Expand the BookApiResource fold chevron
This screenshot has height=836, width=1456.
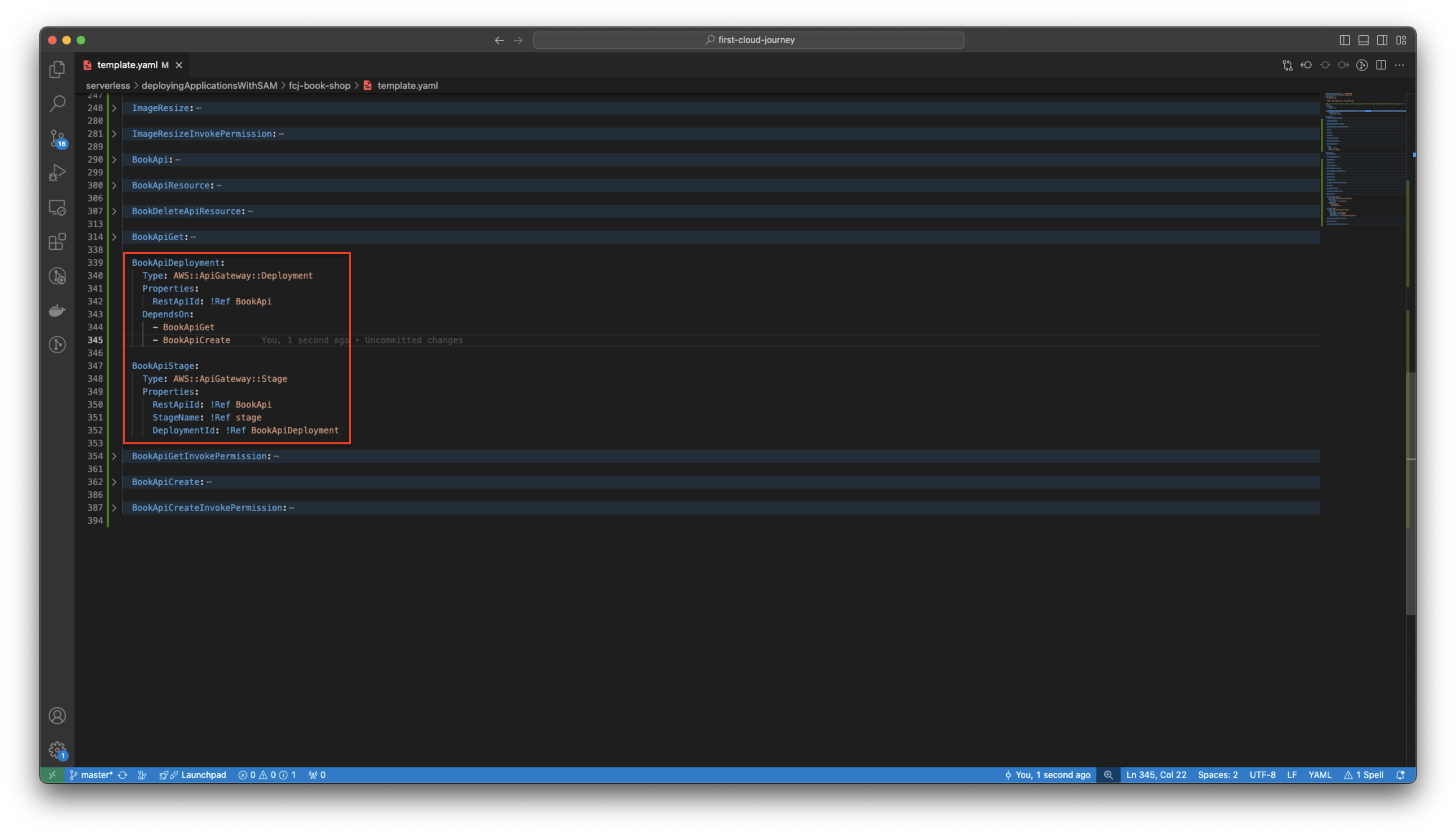[114, 186]
